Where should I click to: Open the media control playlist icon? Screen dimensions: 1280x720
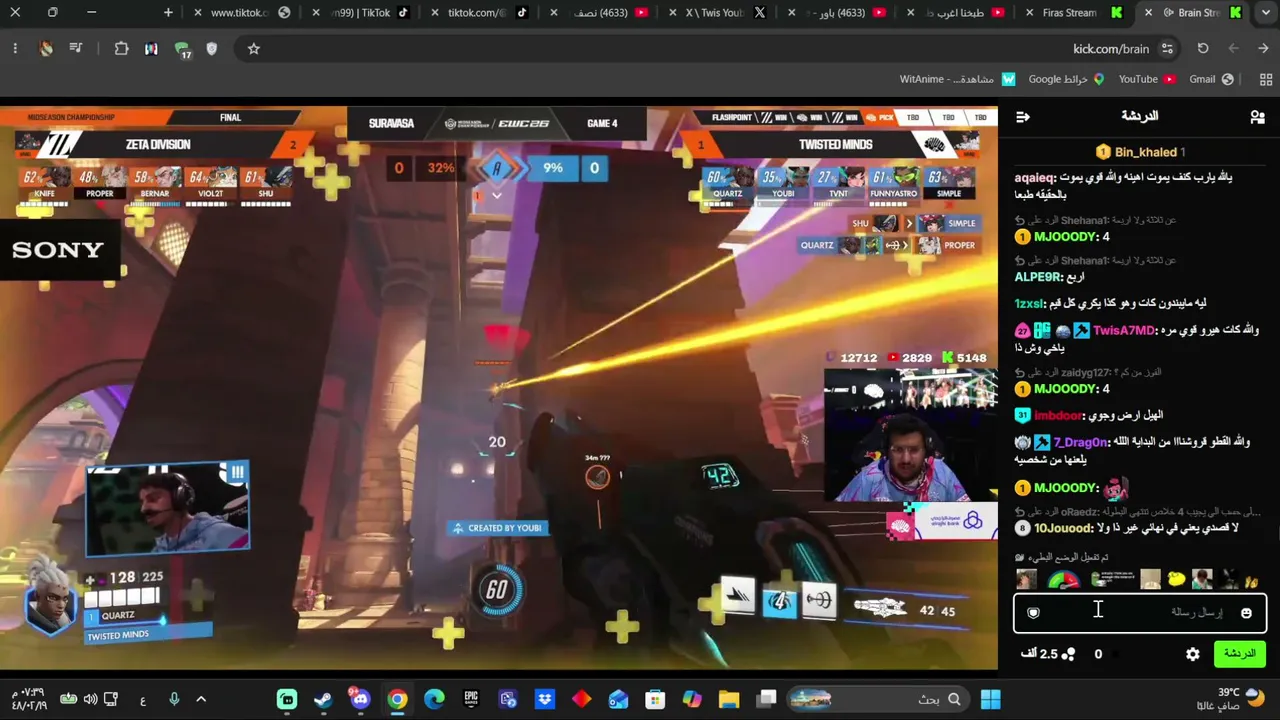pos(76,48)
